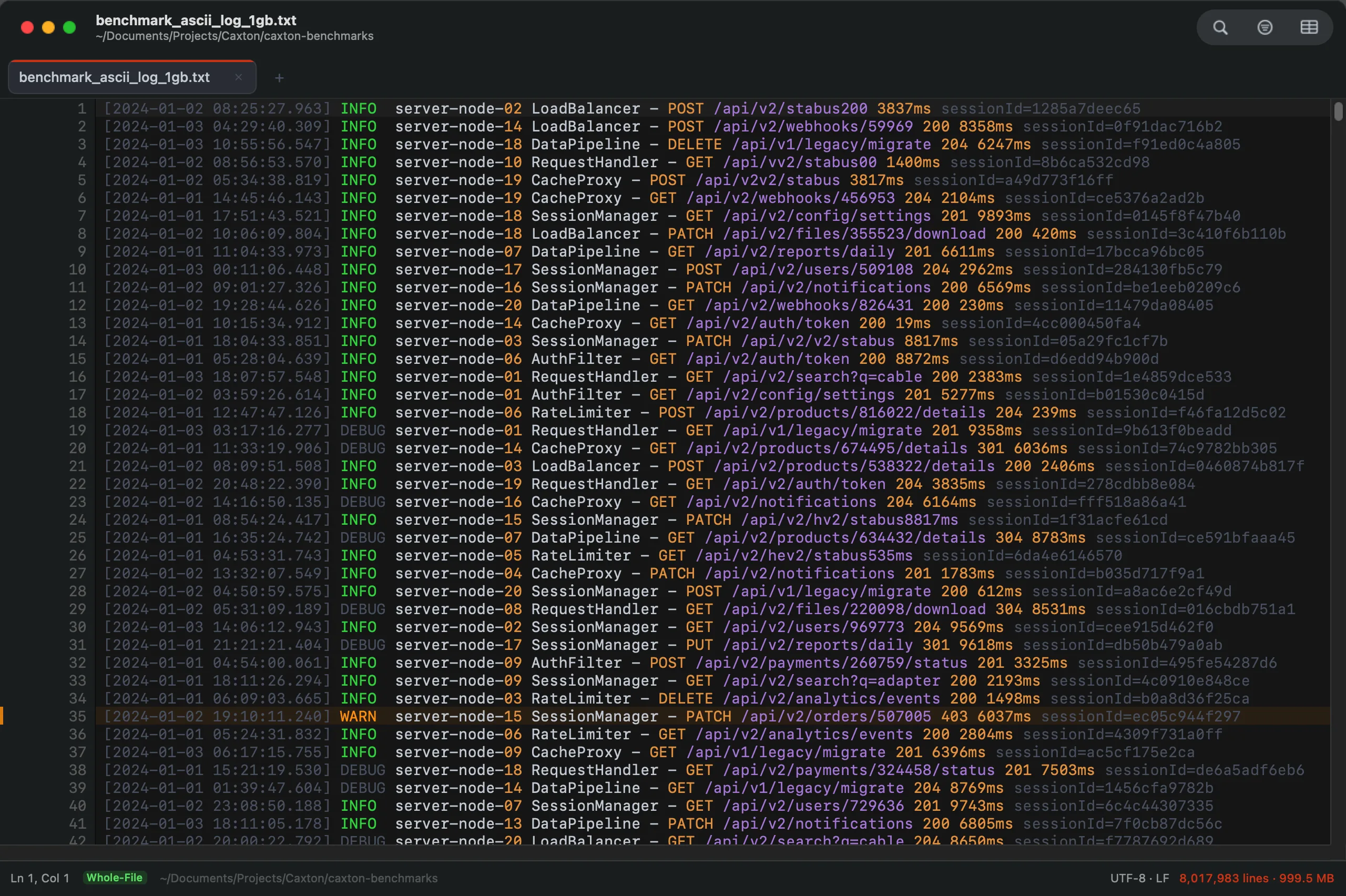Click the window title benchmark_ascii_log_1gb.txt
This screenshot has height=896, width=1346.
(196, 20)
